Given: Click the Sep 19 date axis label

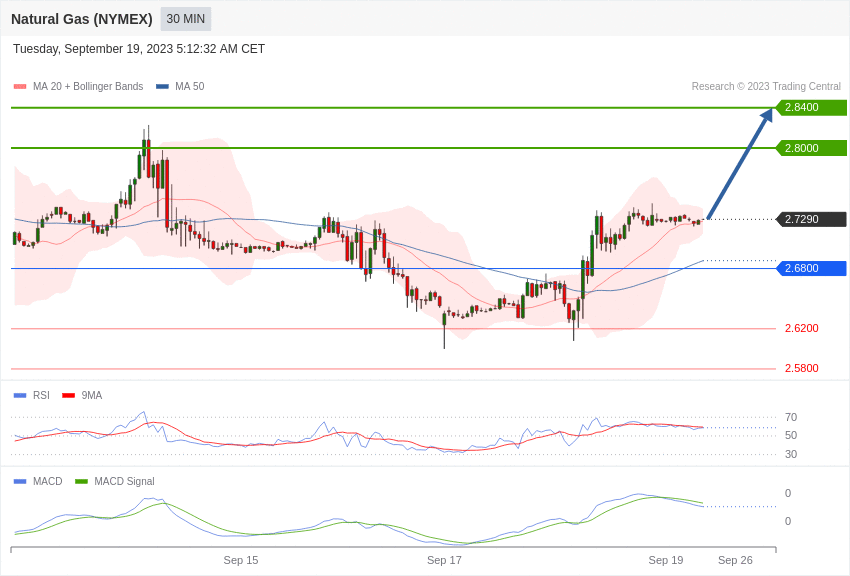Looking at the screenshot, I should (x=666, y=560).
